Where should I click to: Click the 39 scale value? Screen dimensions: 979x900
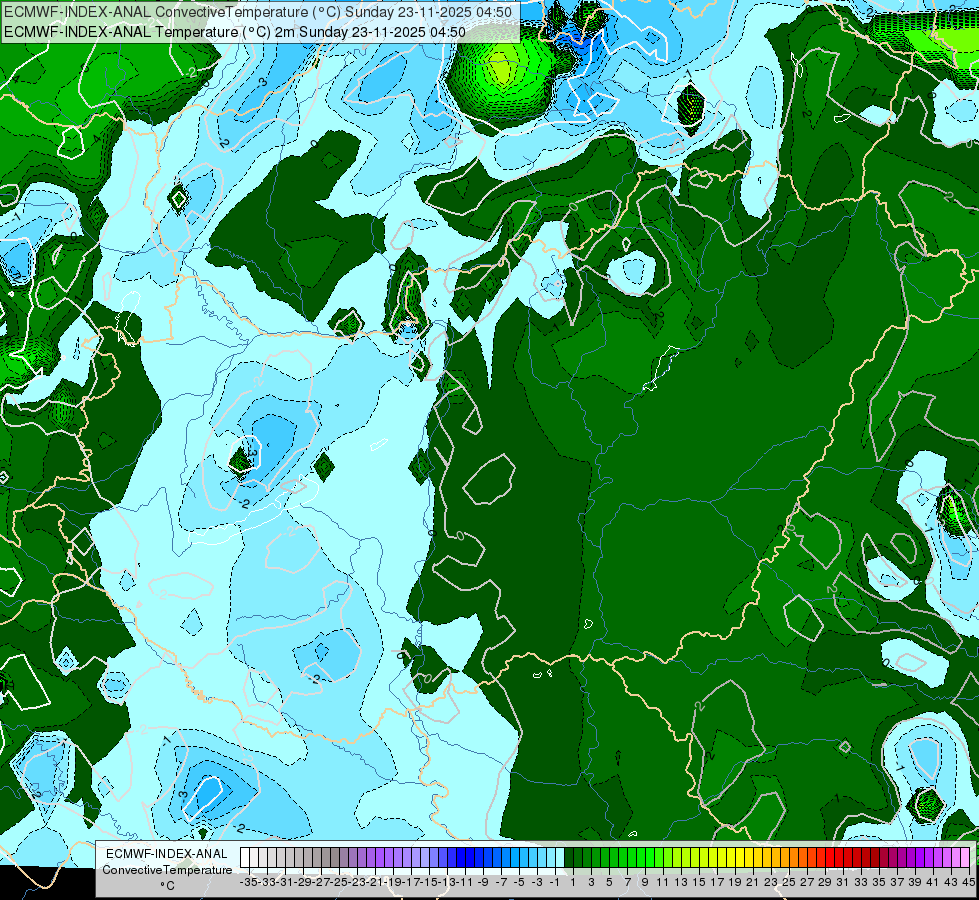pyautogui.click(x=916, y=882)
